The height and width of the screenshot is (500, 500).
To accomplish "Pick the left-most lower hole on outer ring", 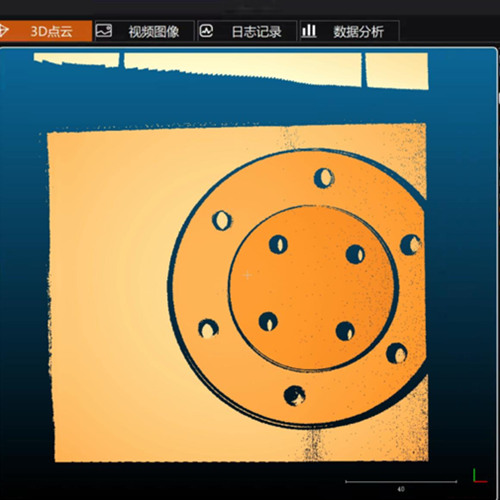I will (208, 329).
